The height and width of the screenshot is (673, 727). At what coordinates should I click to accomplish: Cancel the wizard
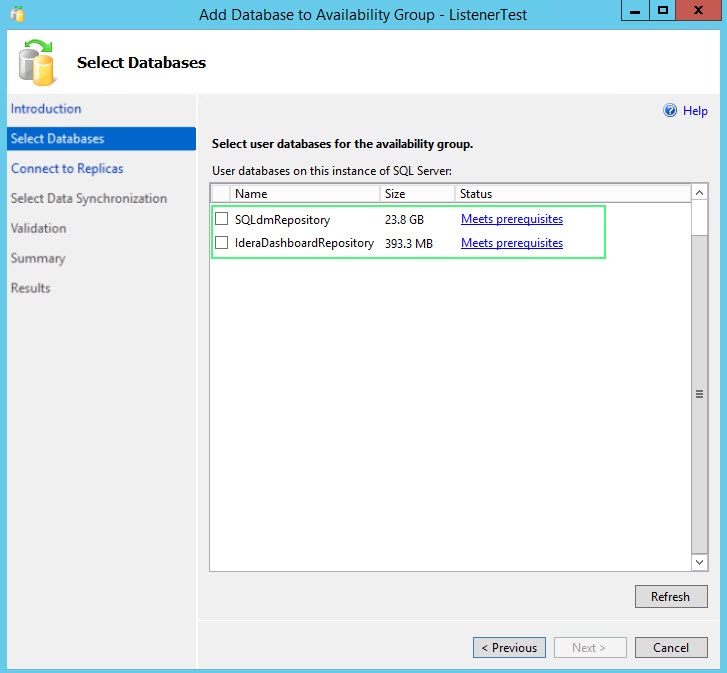point(671,648)
